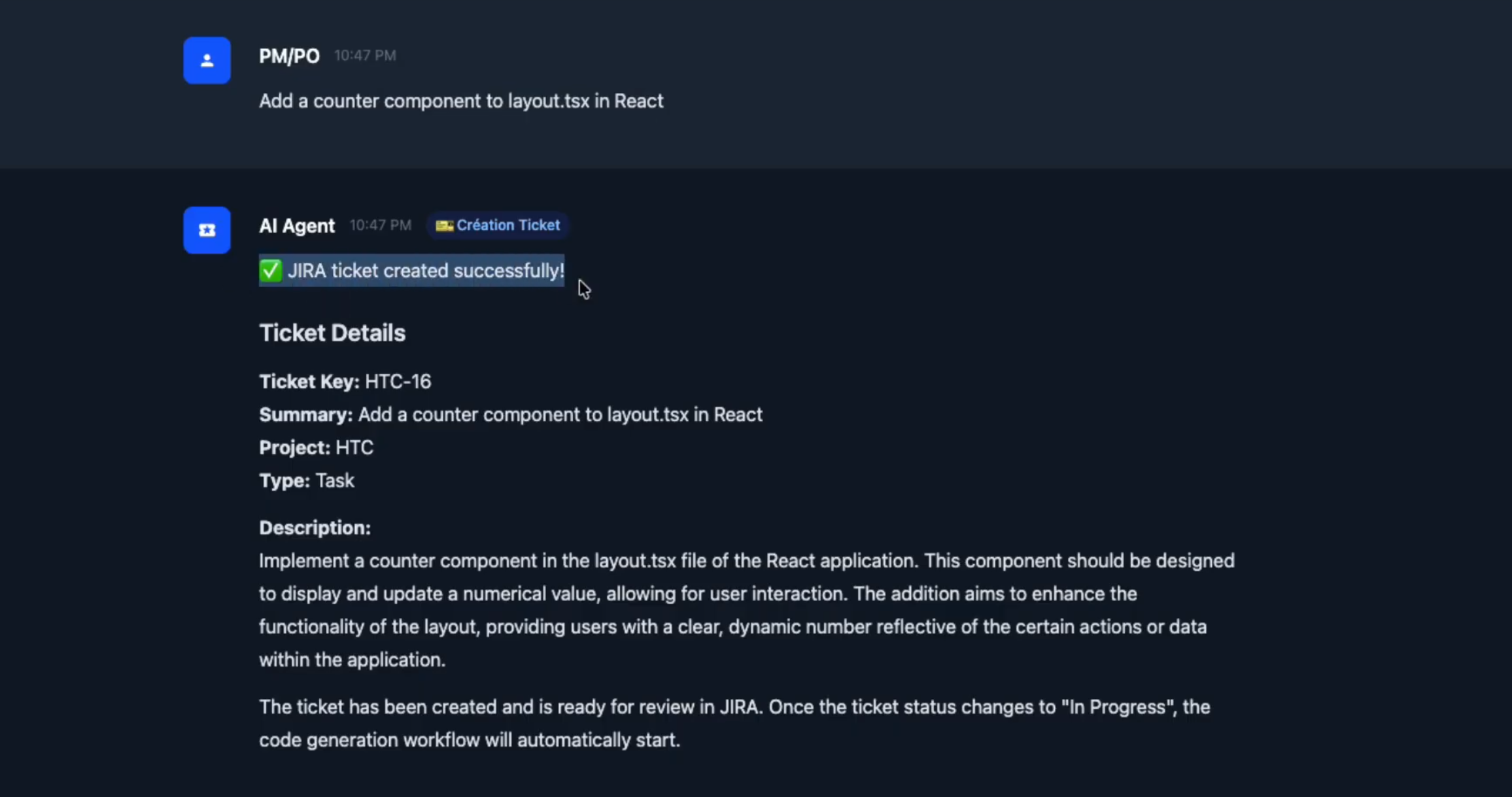Click the PM/PO message about adding a counter
1512x797 pixels.
pos(461,101)
